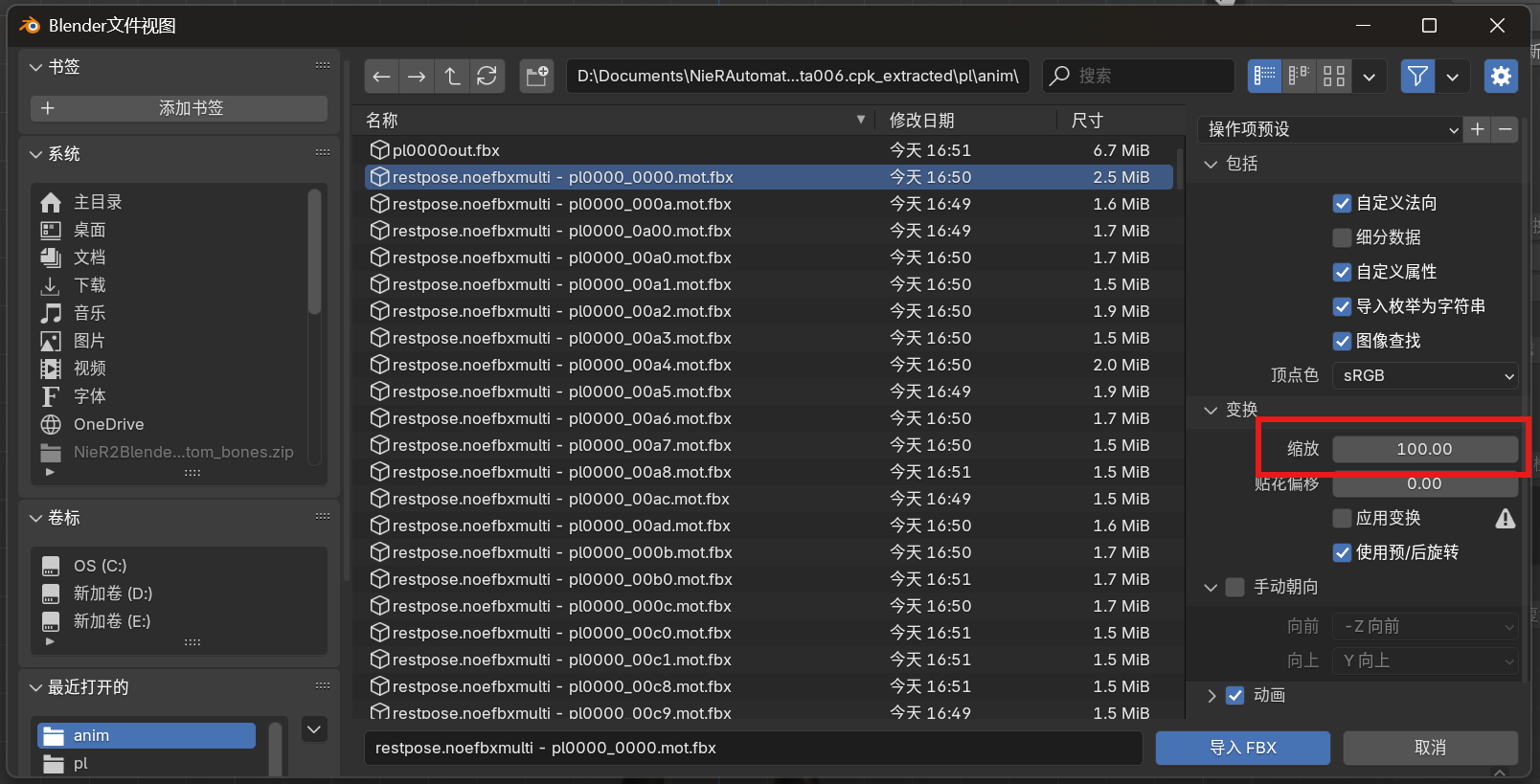Select the 新加卷 (D:) volume

coord(112,594)
